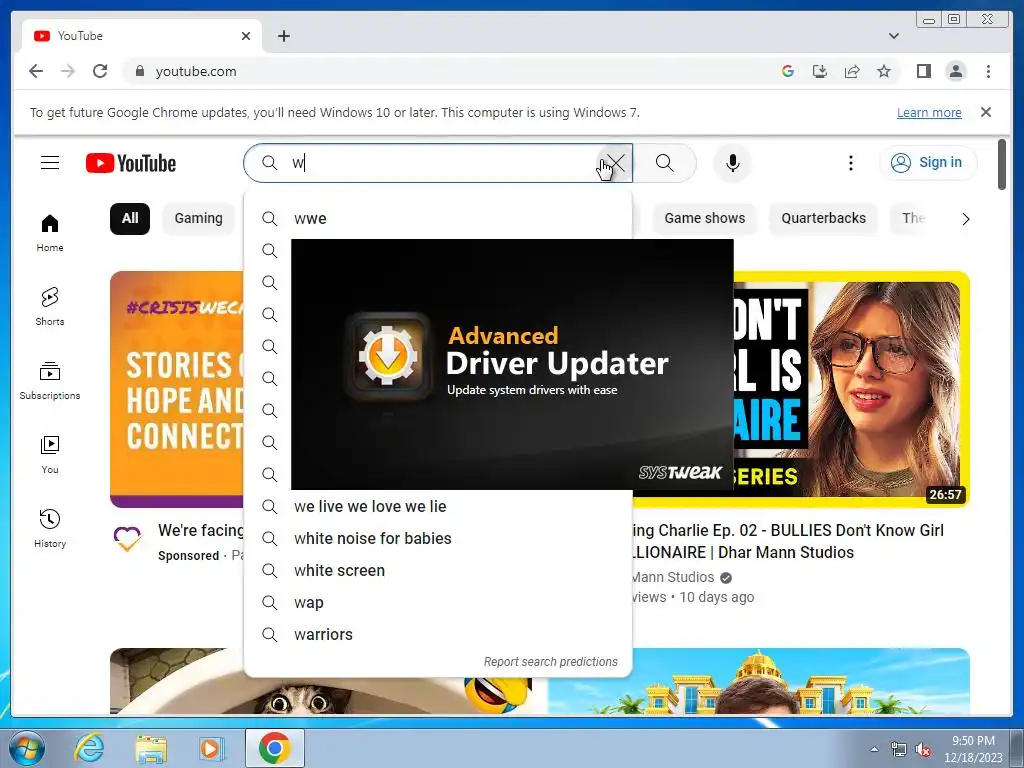Screen dimensions: 1024x768
Task: Select the Gaming filter chip
Action: tap(199, 218)
